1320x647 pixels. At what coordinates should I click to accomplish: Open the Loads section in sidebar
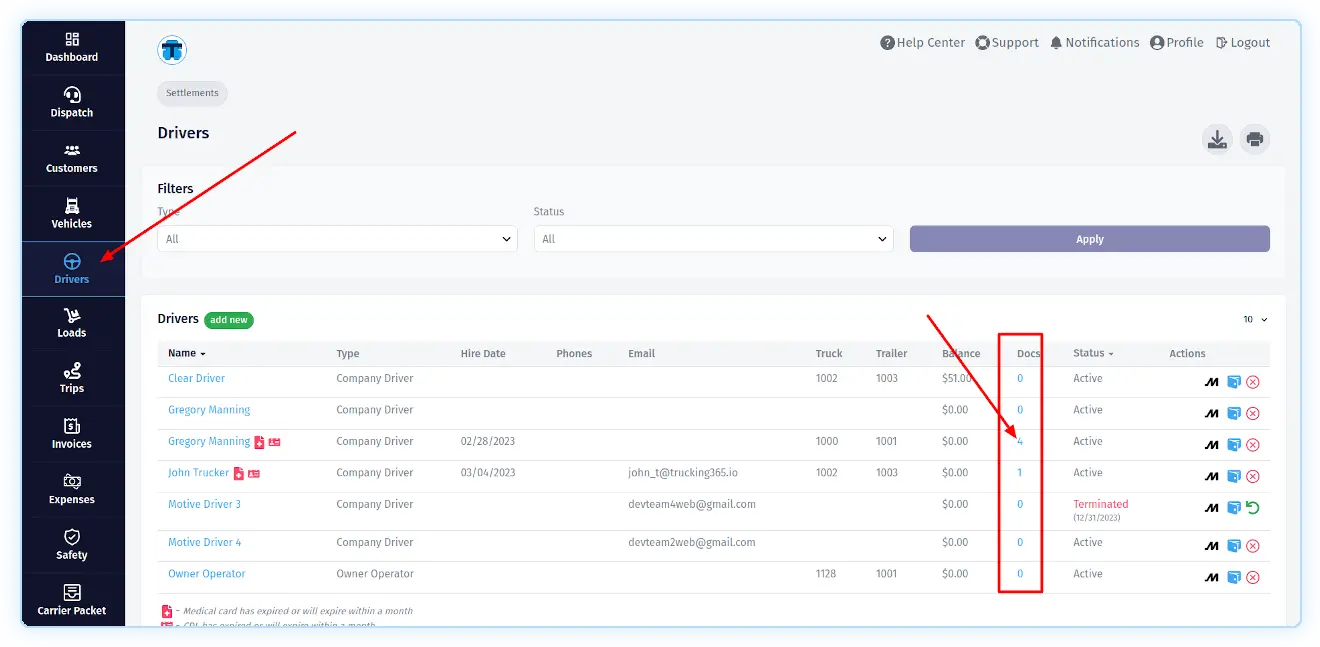(x=72, y=323)
